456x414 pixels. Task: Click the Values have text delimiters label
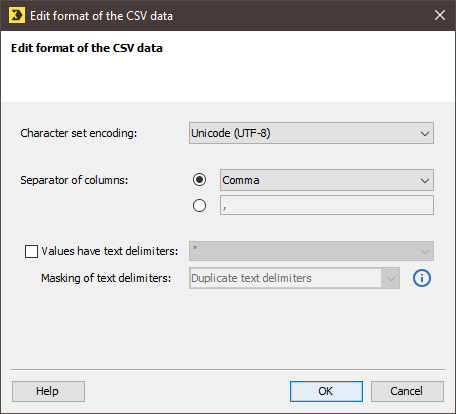(110, 251)
